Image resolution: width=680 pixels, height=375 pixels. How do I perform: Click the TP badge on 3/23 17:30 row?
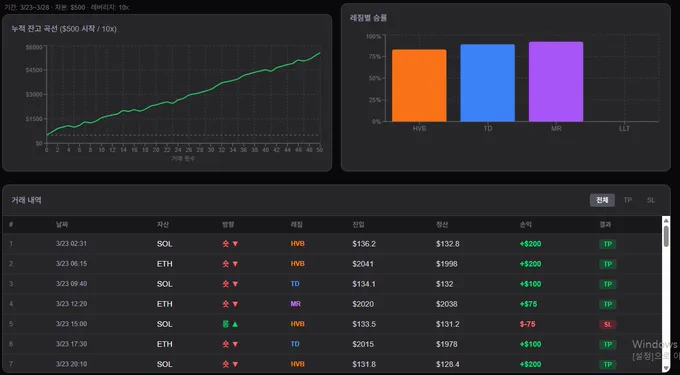pyautogui.click(x=608, y=344)
